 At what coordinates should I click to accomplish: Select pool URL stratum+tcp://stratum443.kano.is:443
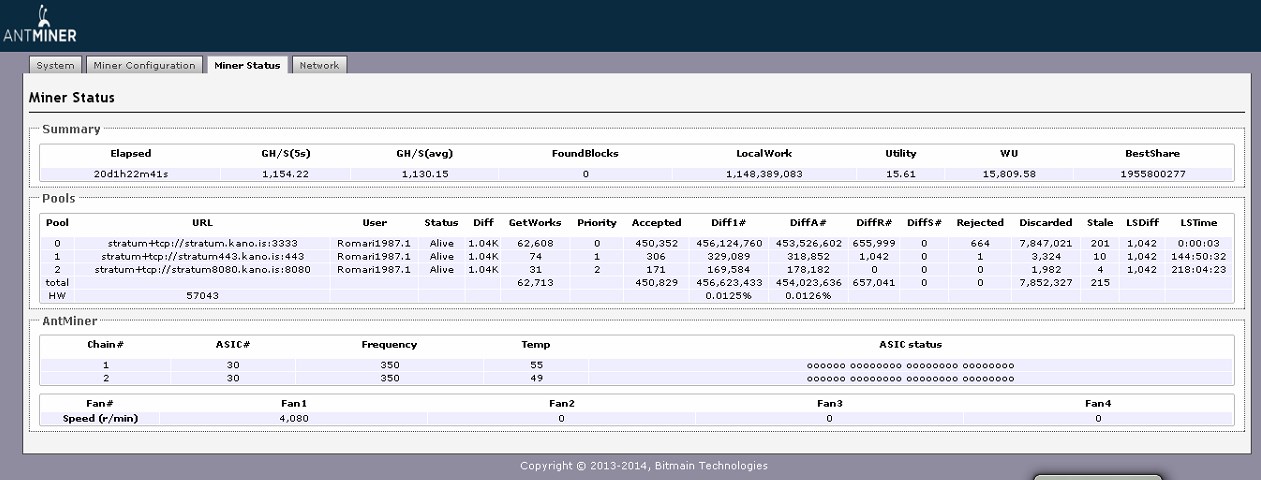pos(202,256)
